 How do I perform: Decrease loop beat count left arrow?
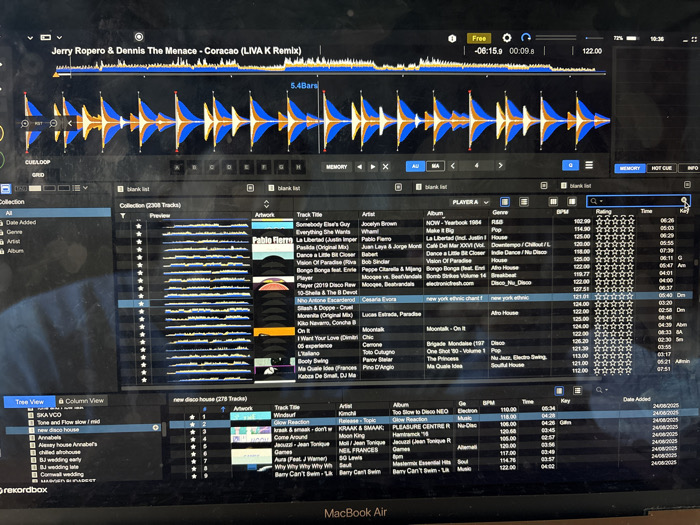(453, 166)
